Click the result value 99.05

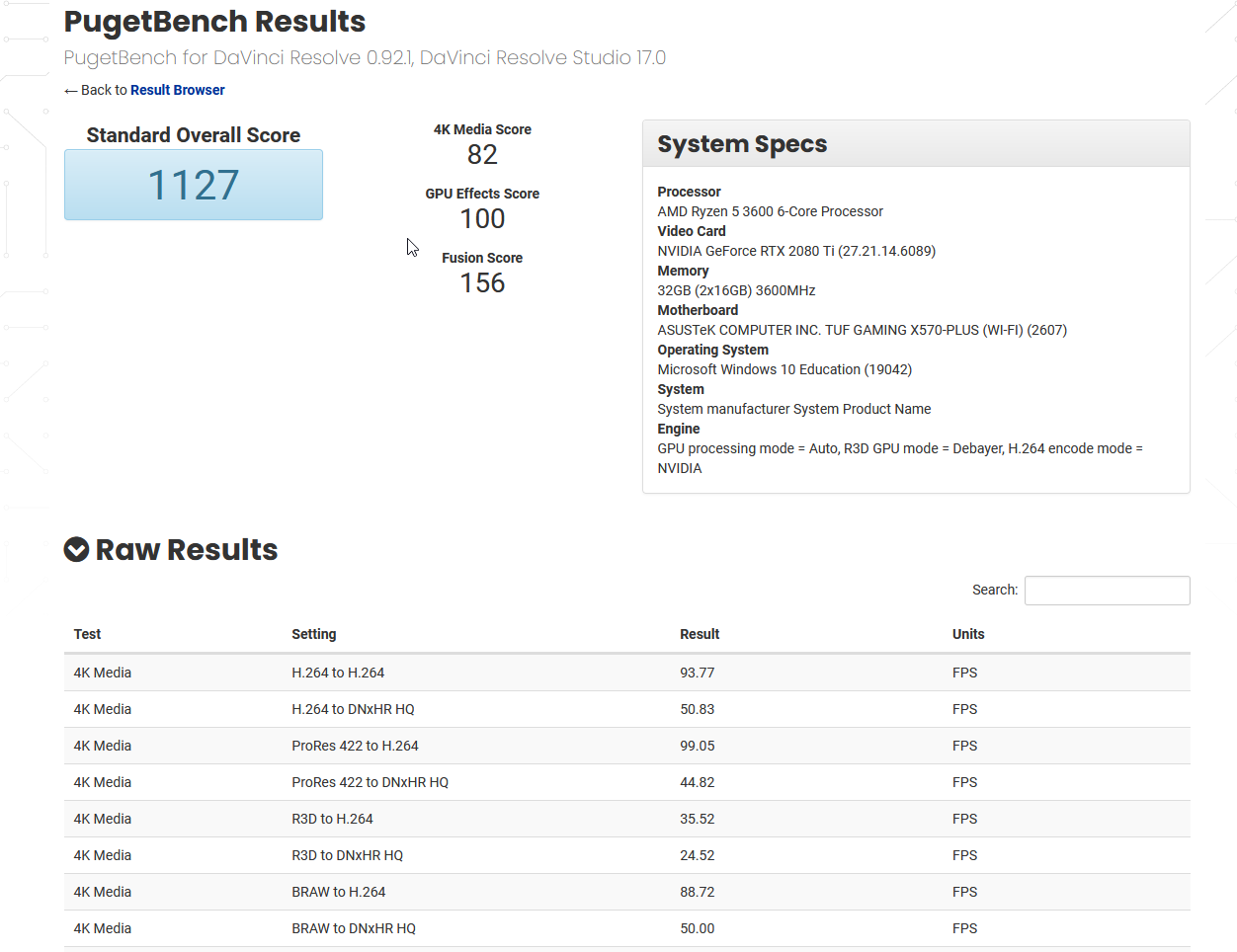click(697, 746)
